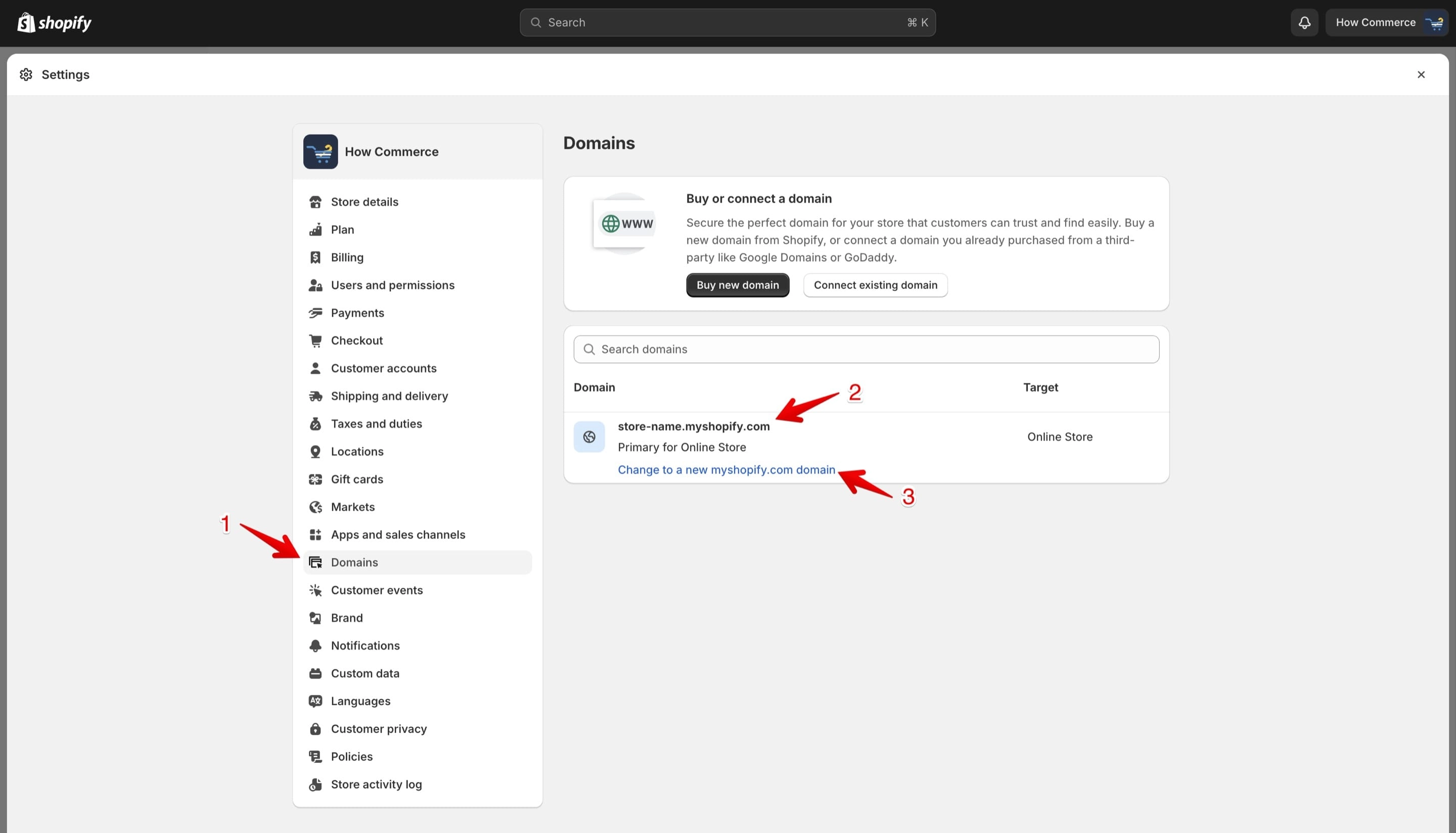The image size is (1456, 833).
Task: Click the Plan icon in sidebar
Action: [315, 230]
